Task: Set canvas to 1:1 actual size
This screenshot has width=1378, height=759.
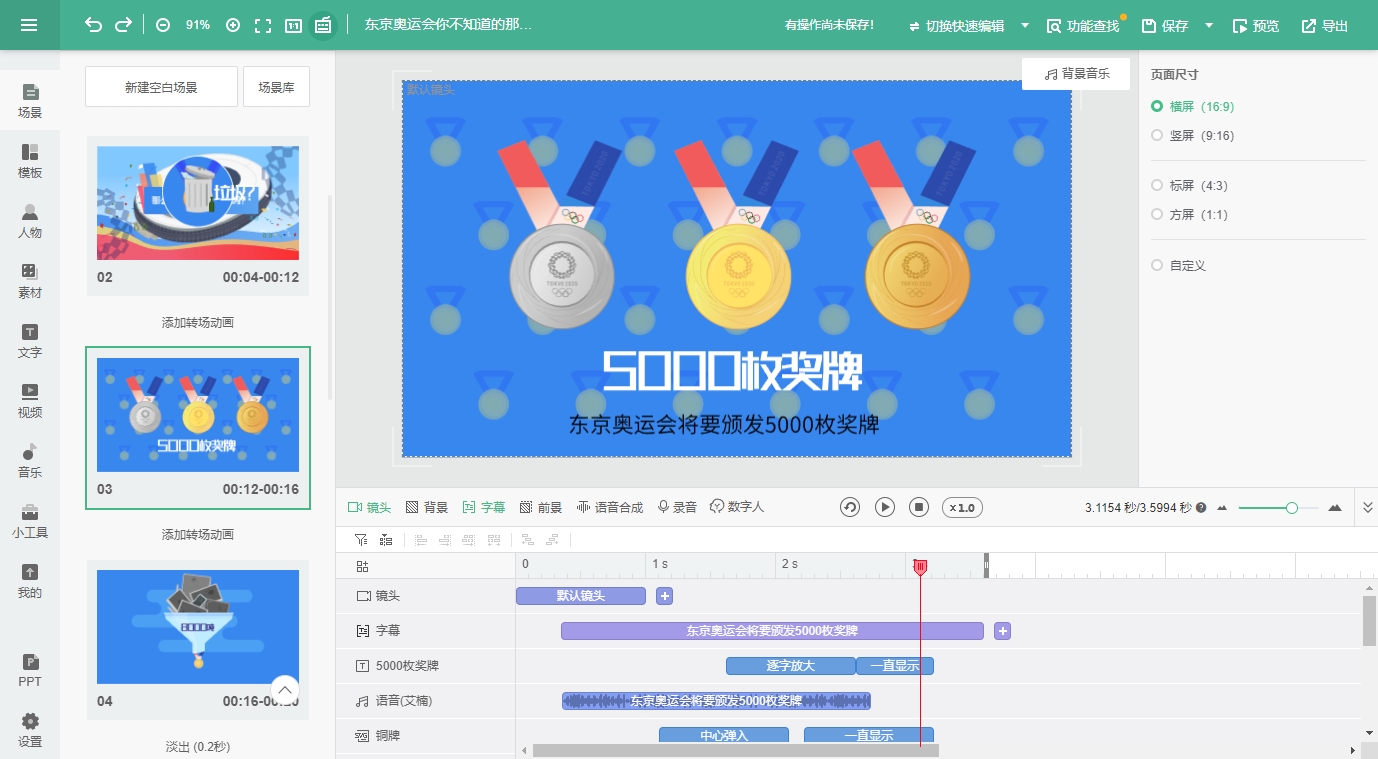Action: pyautogui.click(x=293, y=25)
